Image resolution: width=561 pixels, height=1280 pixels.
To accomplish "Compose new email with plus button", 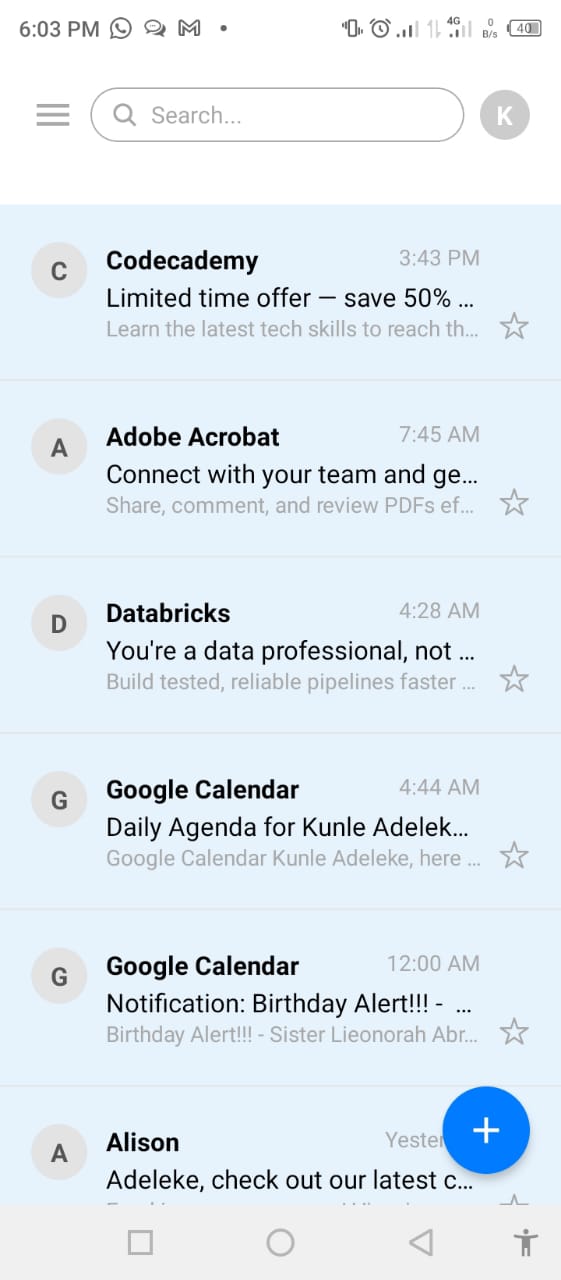I will (486, 1130).
